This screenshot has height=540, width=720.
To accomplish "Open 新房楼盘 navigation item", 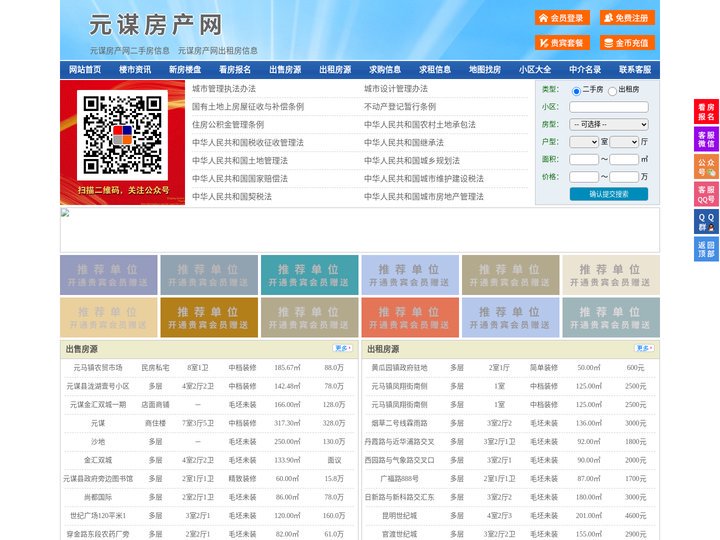I will coord(185,70).
